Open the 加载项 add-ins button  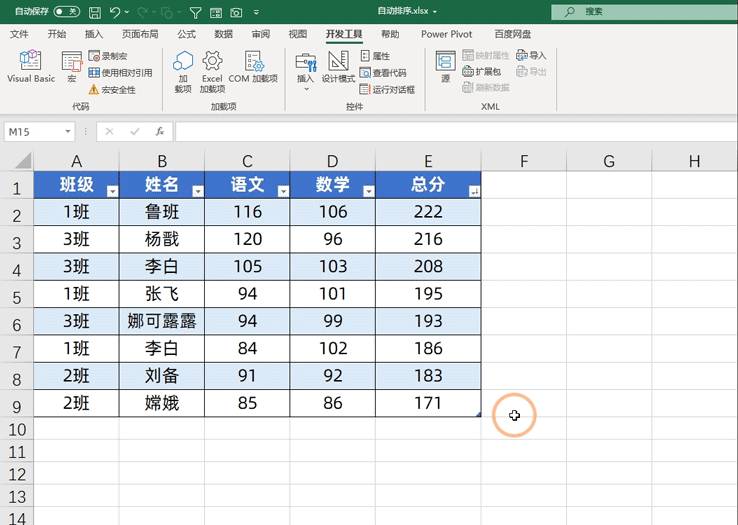(x=183, y=72)
